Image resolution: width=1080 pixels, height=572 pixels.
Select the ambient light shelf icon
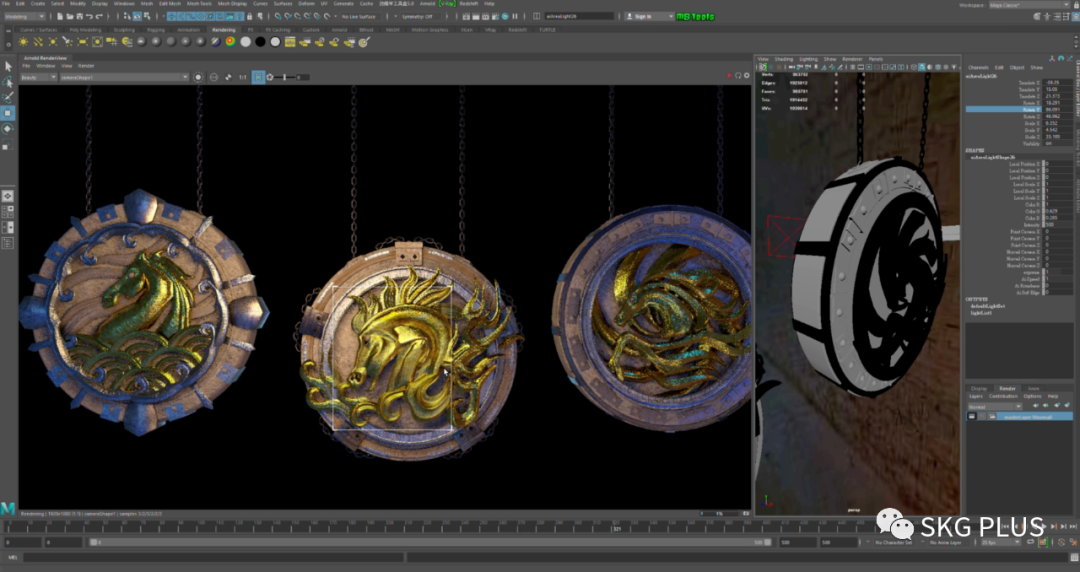(x=22, y=42)
